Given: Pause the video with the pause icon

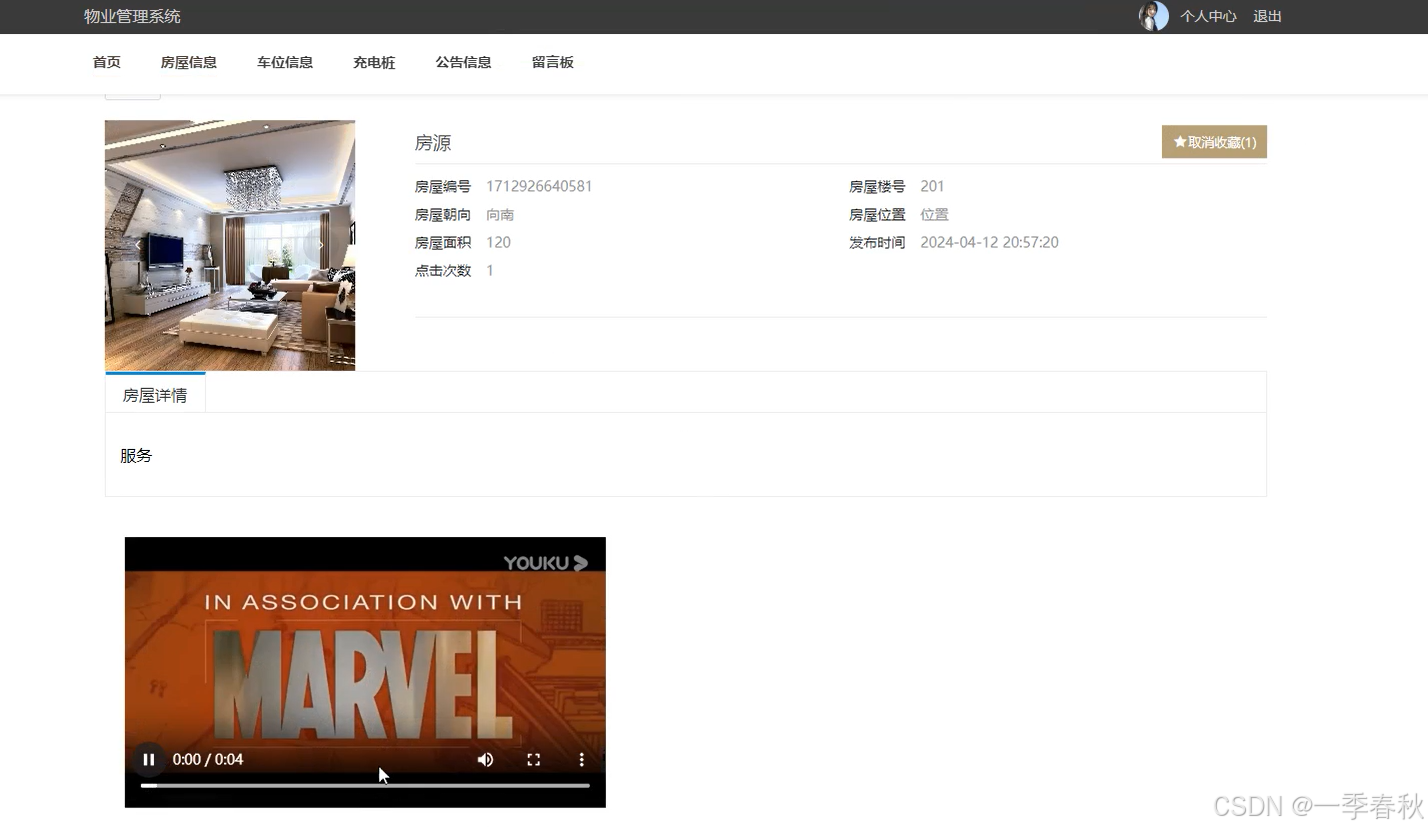Looking at the screenshot, I should click(148, 759).
